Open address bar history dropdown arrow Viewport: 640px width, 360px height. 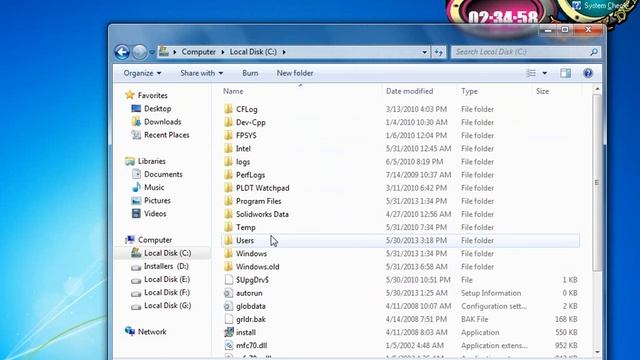pos(424,52)
